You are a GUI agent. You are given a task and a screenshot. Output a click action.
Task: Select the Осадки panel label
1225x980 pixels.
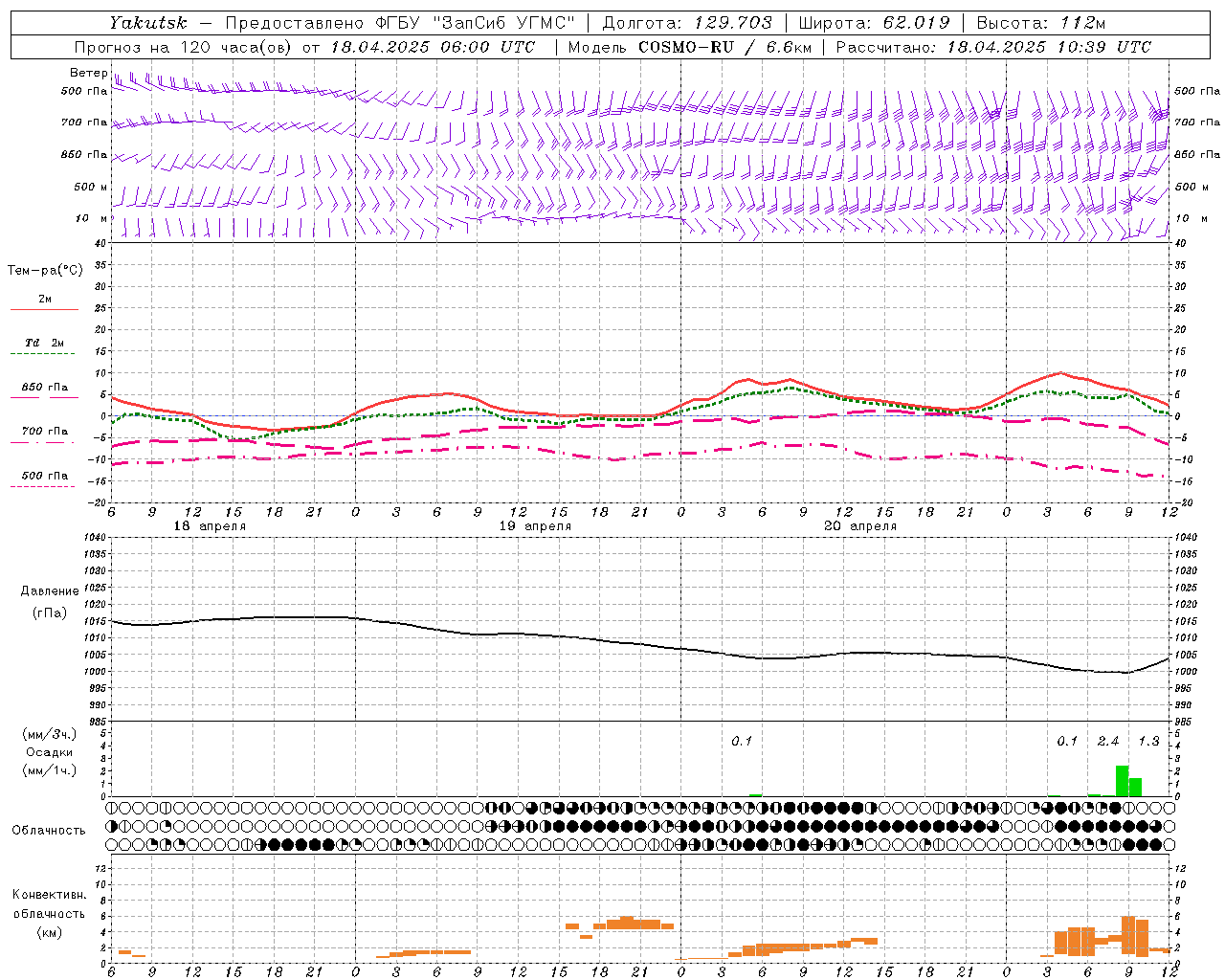[50, 752]
